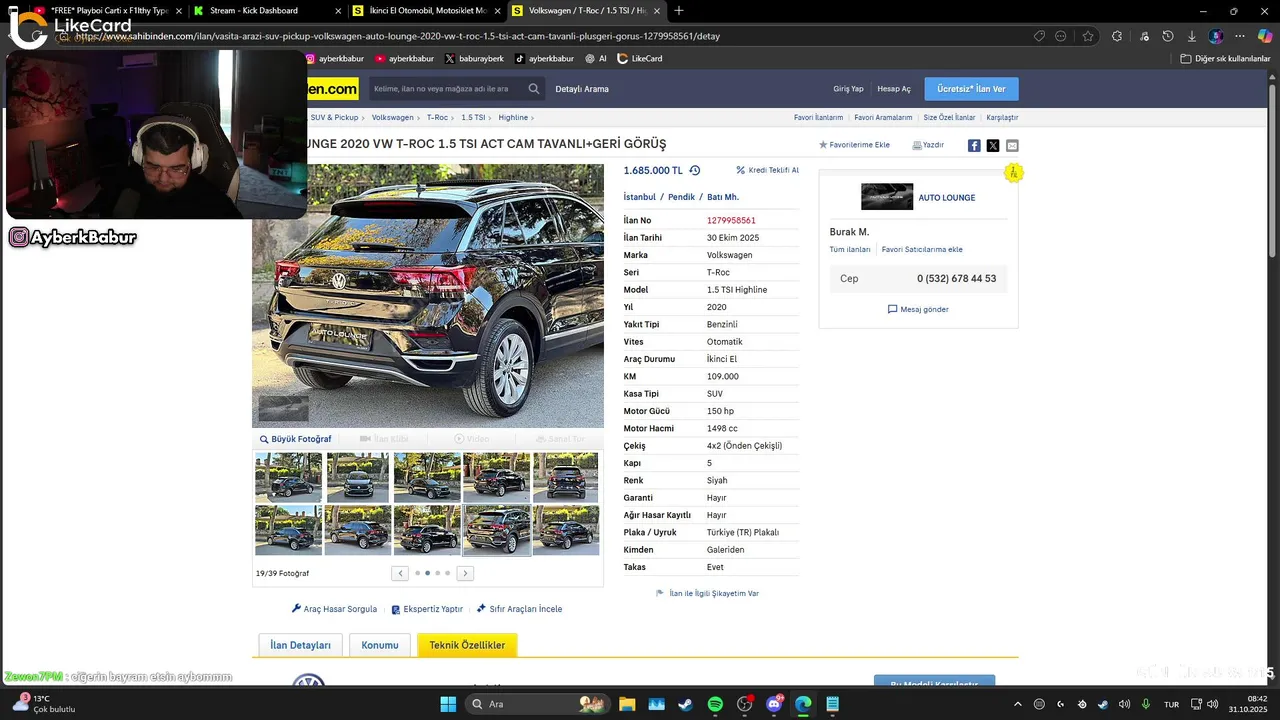Open File Explorer from the taskbar
The image size is (1280, 720).
(626, 704)
